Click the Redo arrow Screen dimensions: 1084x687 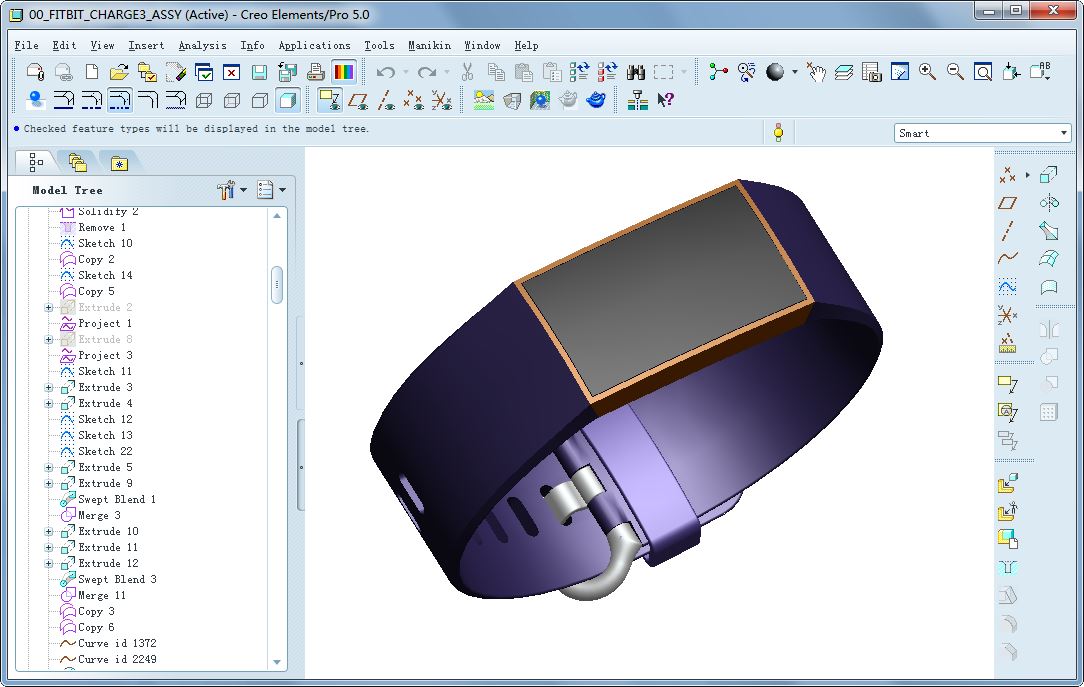point(427,72)
